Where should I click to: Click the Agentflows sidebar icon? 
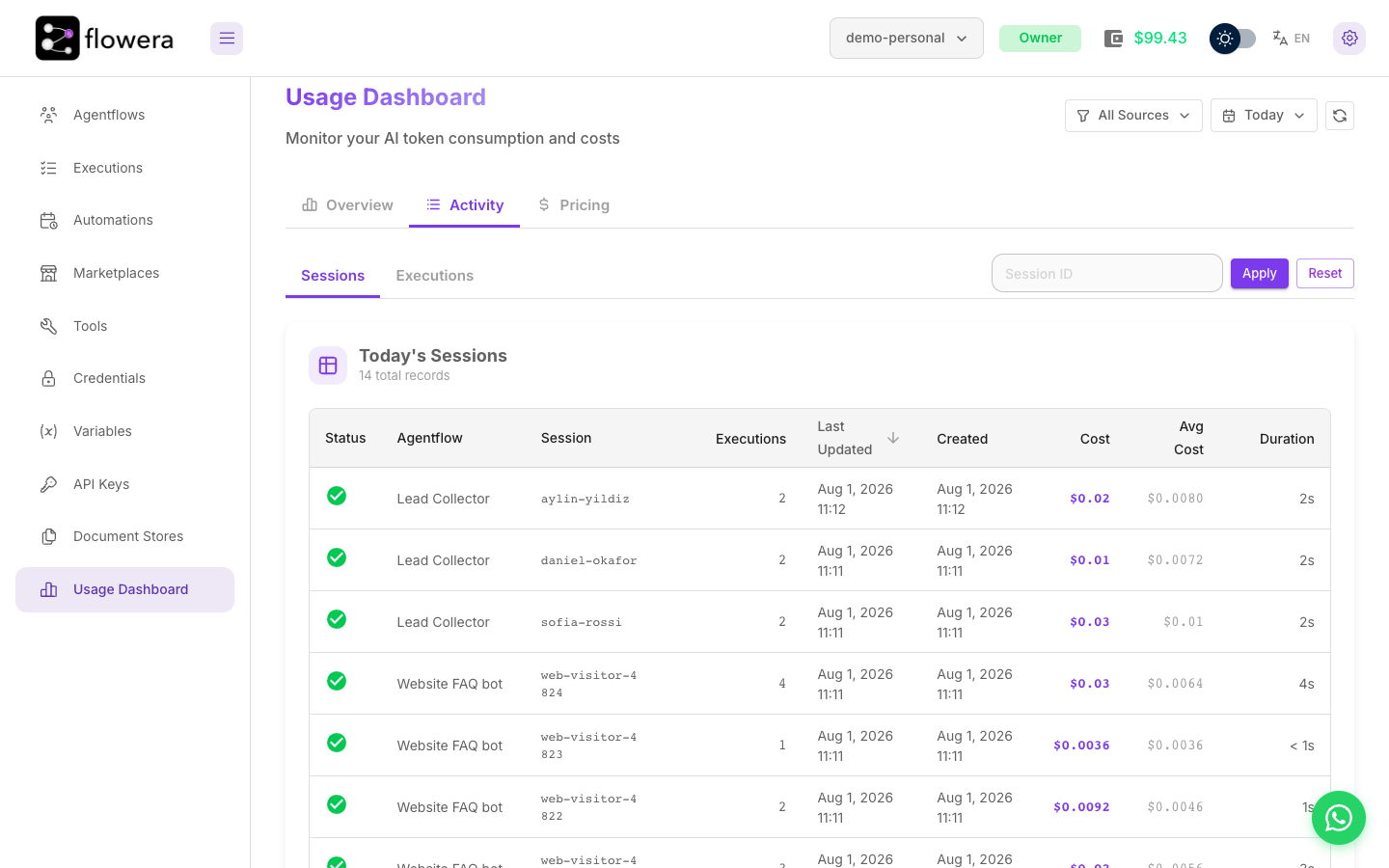pyautogui.click(x=48, y=115)
